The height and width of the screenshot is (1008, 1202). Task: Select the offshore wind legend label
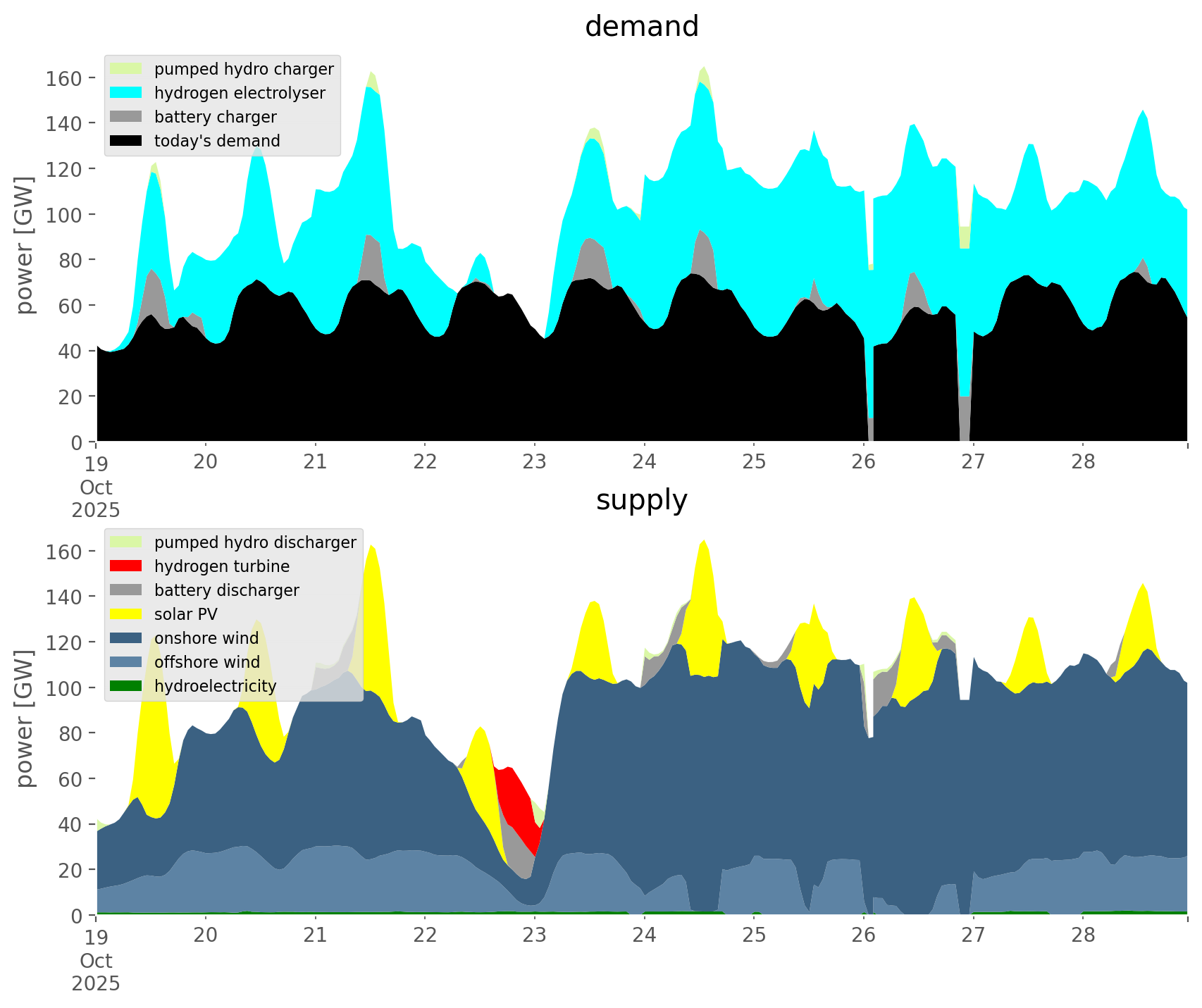(x=206, y=662)
